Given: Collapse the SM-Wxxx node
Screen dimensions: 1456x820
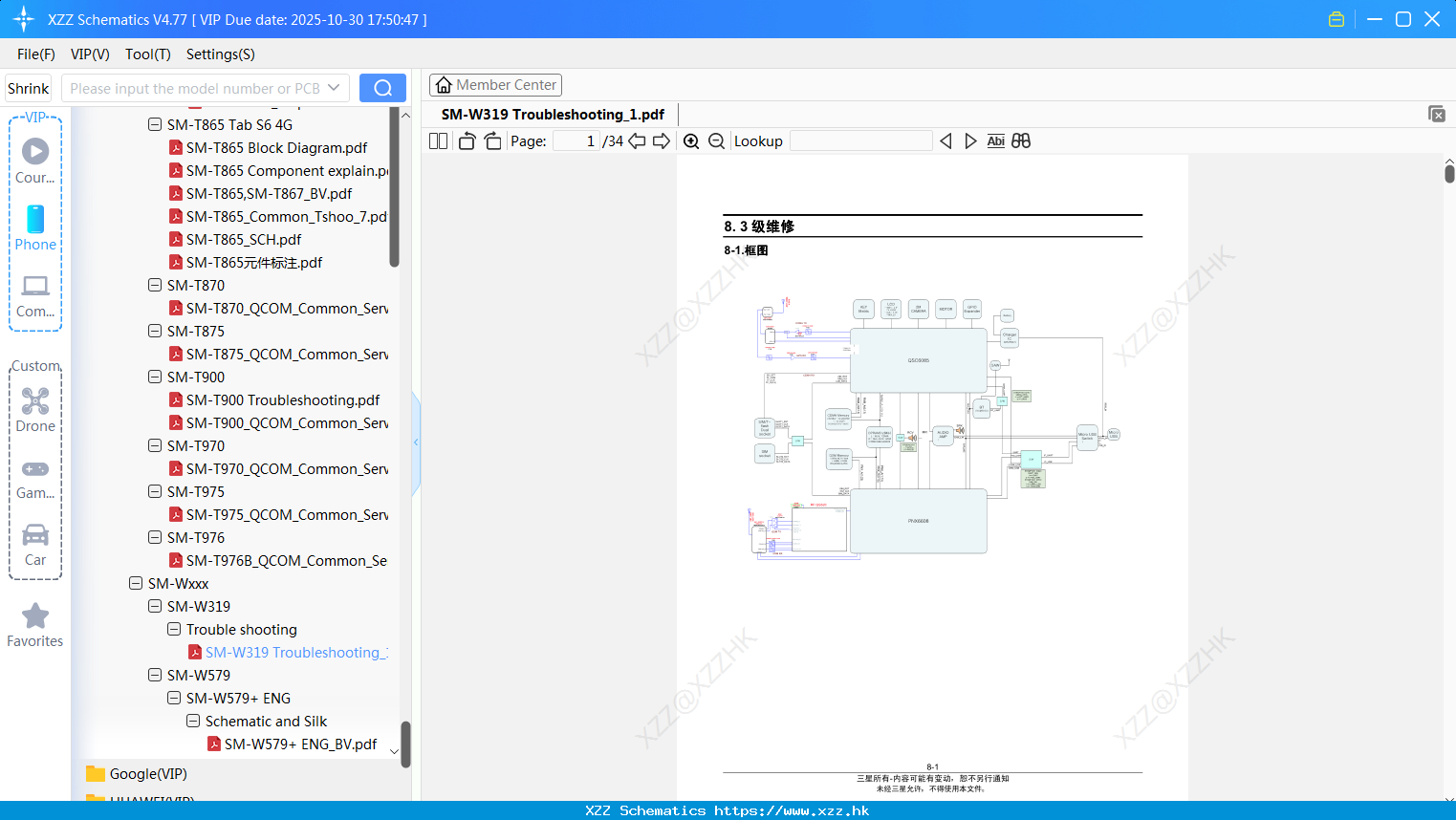Looking at the screenshot, I should pyautogui.click(x=136, y=583).
